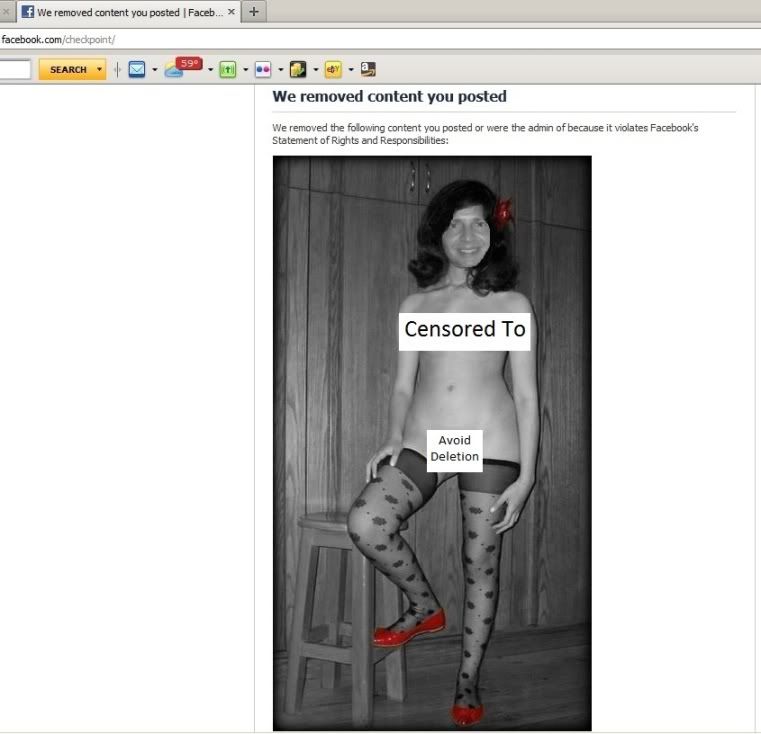Image resolution: width=761 pixels, height=734 pixels.
Task: Expand the dropdown next to Flickr icon
Action: tap(281, 70)
